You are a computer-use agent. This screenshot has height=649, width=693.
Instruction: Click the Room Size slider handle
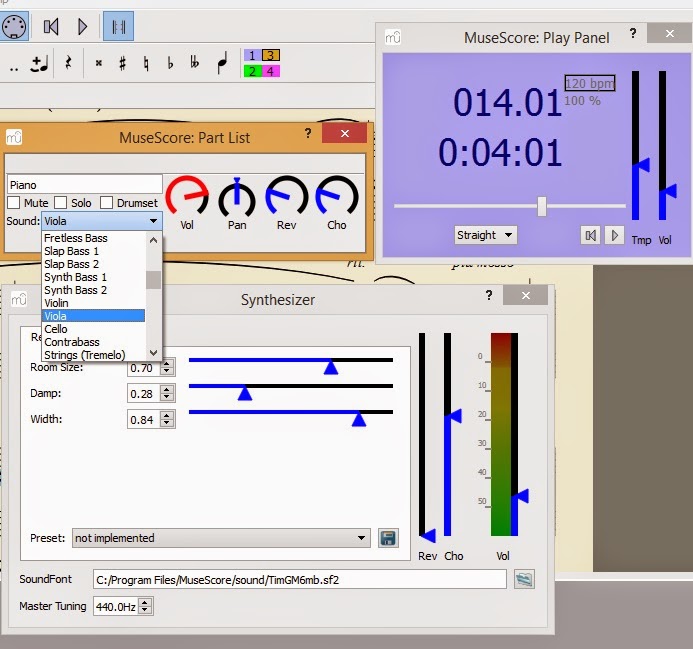point(331,367)
